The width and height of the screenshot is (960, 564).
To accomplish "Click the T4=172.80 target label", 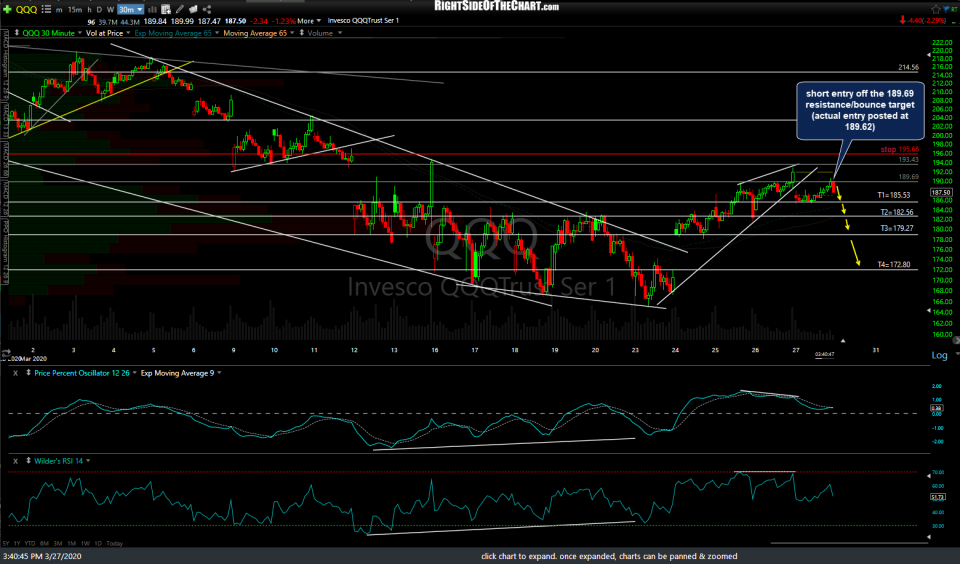I will 894,265.
